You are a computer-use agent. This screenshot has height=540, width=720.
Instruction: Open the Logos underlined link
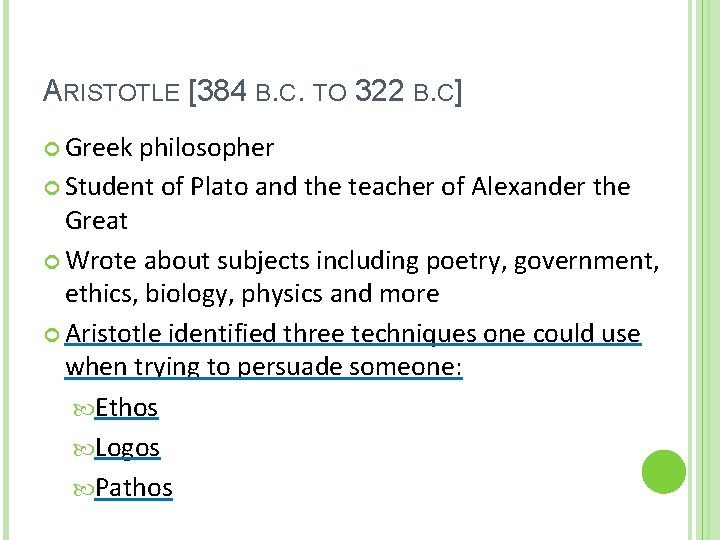pyautogui.click(x=127, y=448)
